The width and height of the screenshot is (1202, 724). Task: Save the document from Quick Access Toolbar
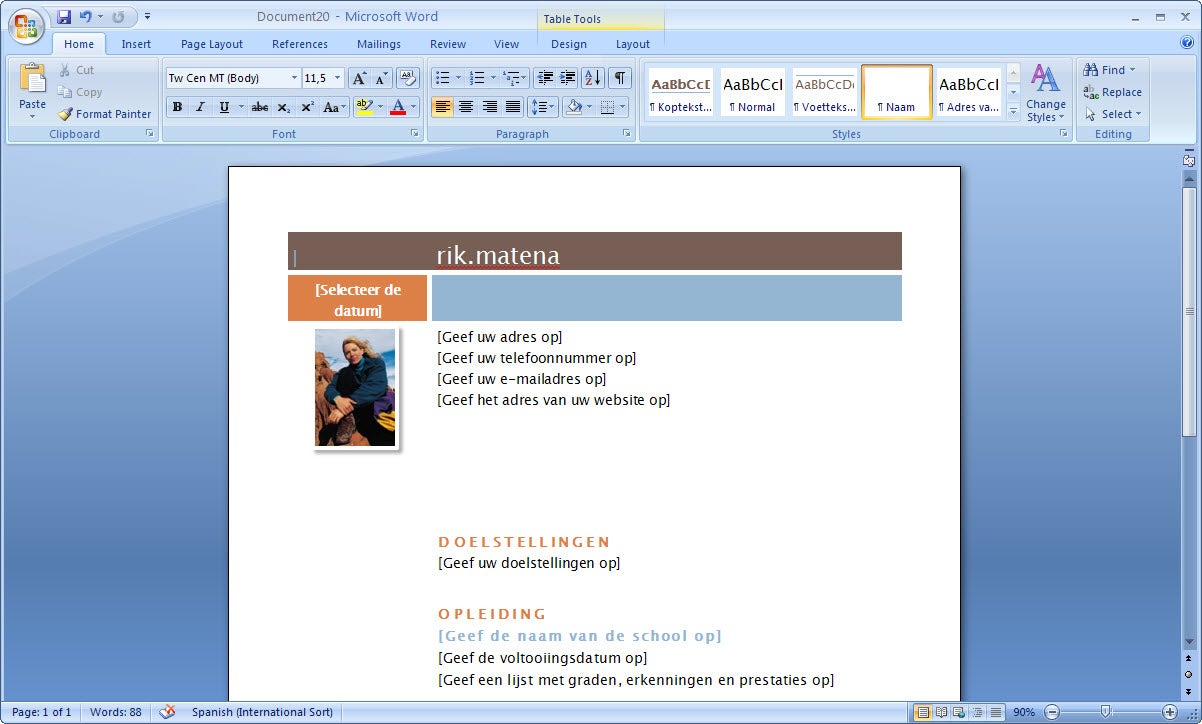(x=64, y=17)
